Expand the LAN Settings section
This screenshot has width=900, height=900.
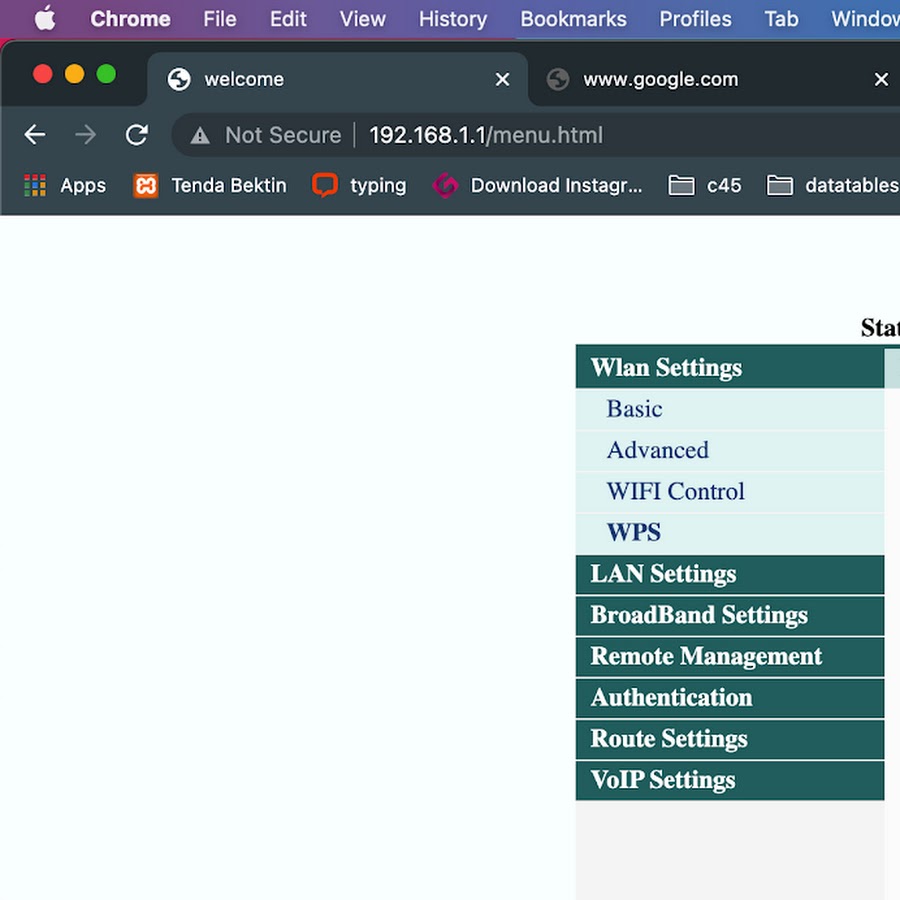tap(663, 574)
